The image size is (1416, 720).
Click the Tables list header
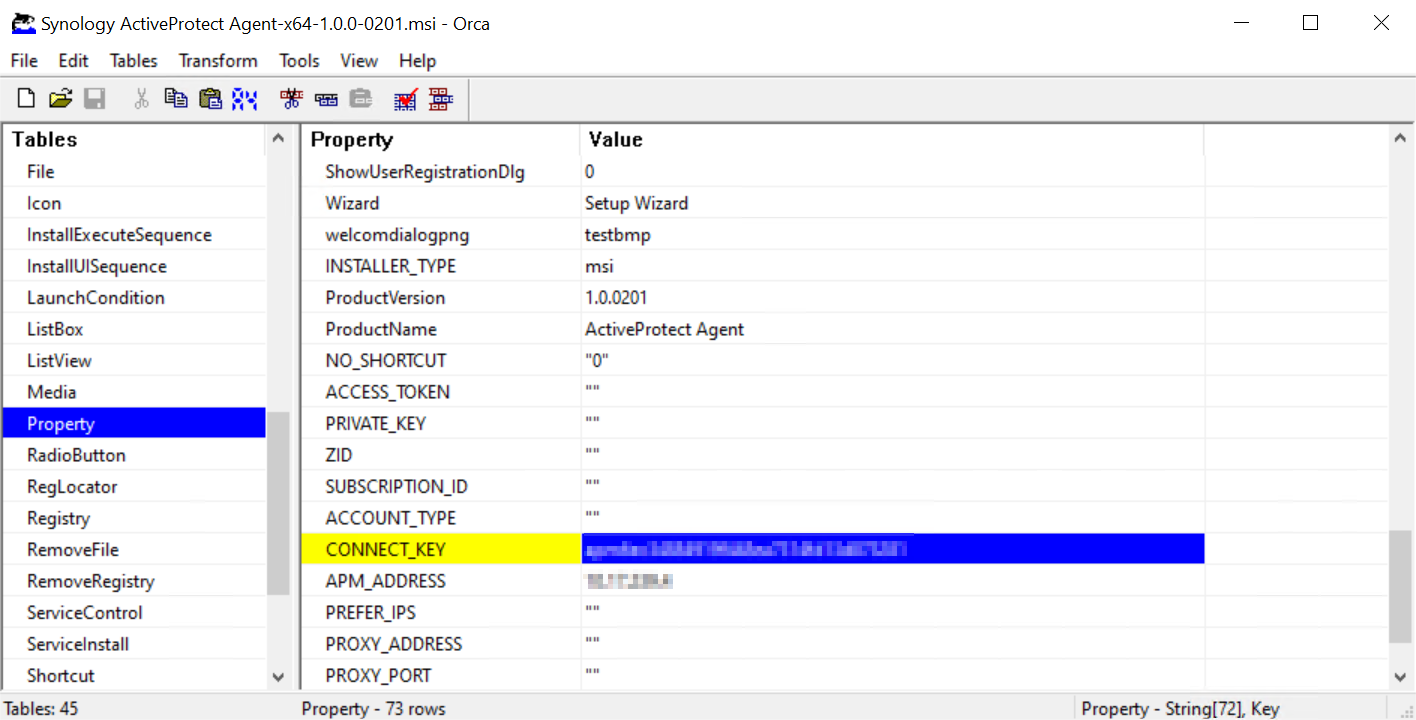click(135, 140)
